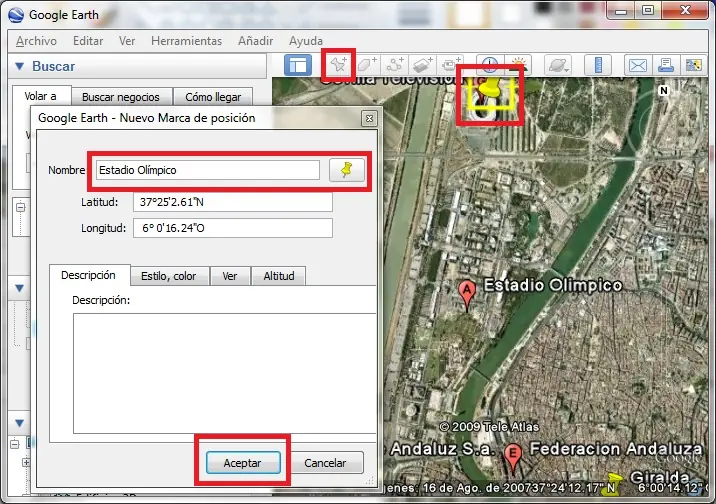This screenshot has height=504, width=716.
Task: Switch to Buscar negocios tab
Action: tap(121, 97)
